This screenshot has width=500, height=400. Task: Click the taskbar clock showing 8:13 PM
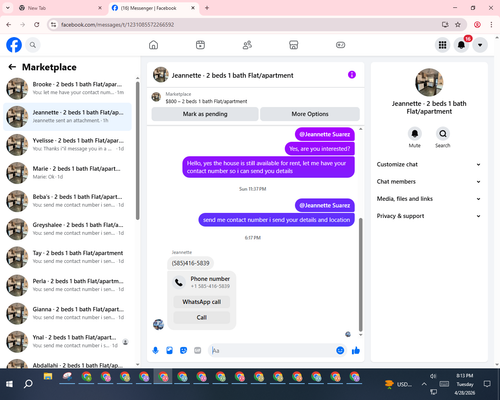465,384
